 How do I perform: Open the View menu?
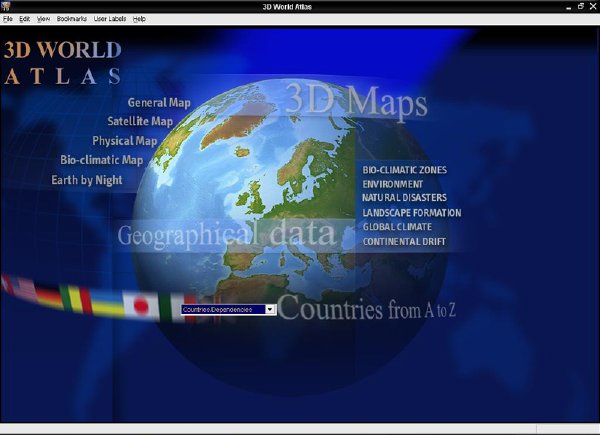[43, 19]
